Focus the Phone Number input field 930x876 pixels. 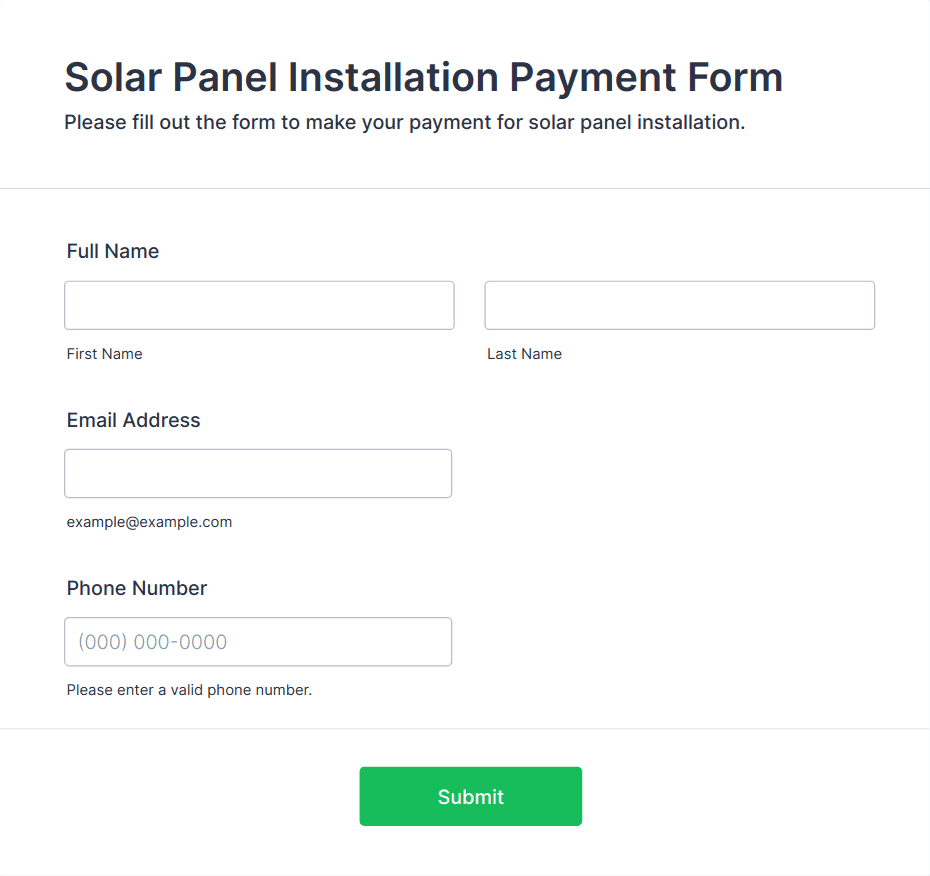(258, 641)
